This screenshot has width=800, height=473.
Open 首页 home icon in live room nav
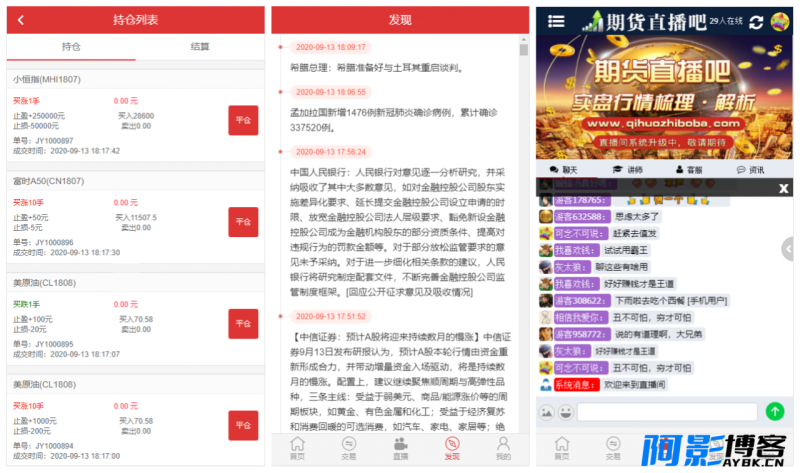[x=562, y=449]
